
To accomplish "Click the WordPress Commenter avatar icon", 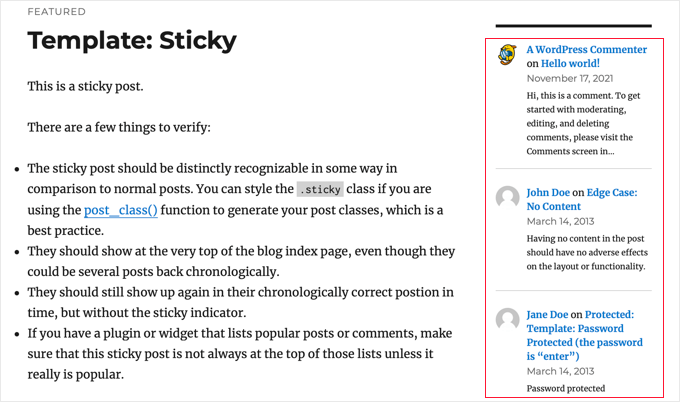I will click(507, 55).
